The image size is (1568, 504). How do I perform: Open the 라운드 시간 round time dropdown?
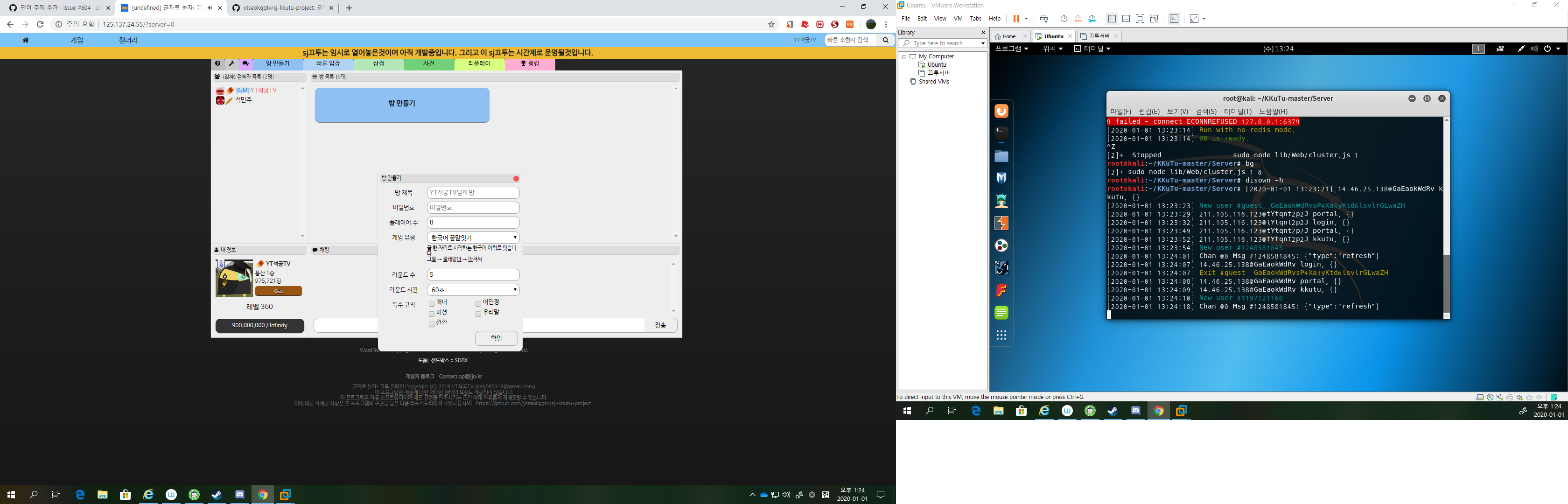point(473,290)
